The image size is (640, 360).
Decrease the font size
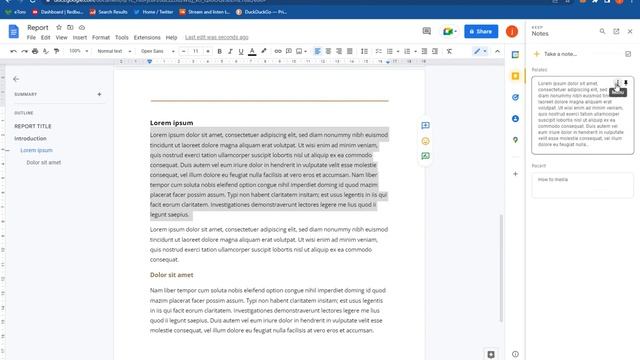tap(184, 51)
